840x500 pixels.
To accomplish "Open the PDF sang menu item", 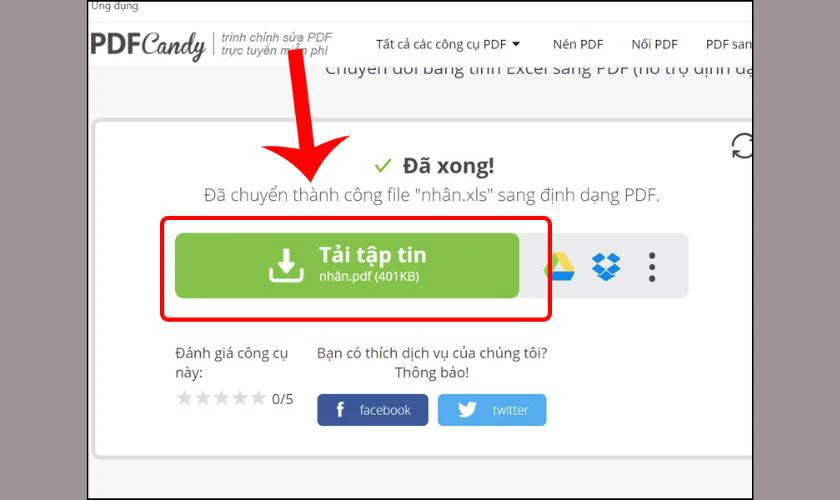I will pyautogui.click(x=729, y=44).
